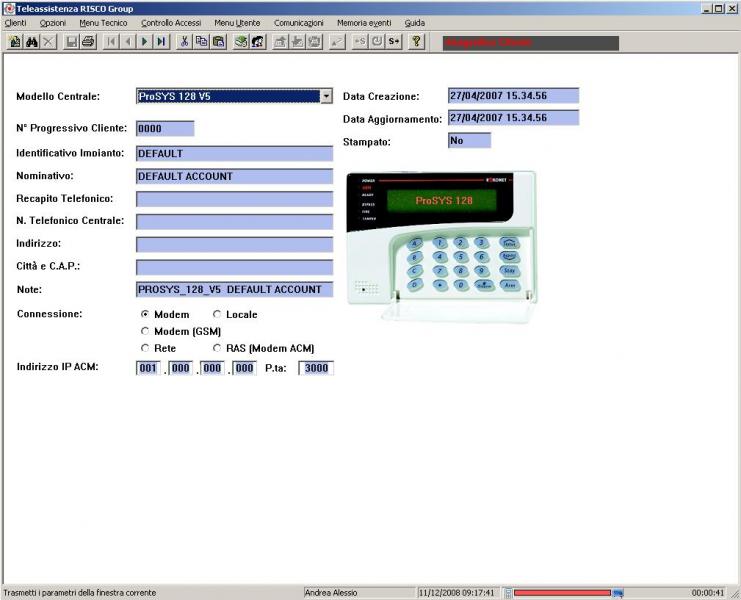Click the floppy disk save icon

point(71,42)
